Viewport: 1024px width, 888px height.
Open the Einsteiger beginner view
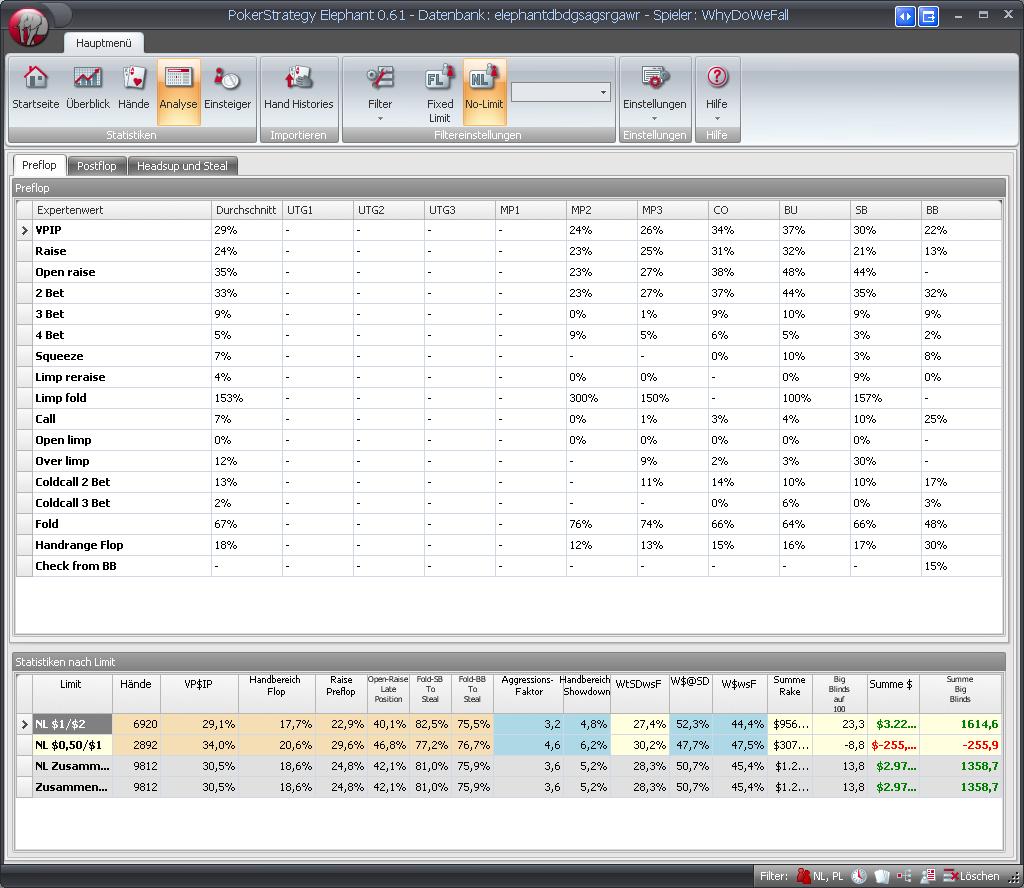click(227, 89)
